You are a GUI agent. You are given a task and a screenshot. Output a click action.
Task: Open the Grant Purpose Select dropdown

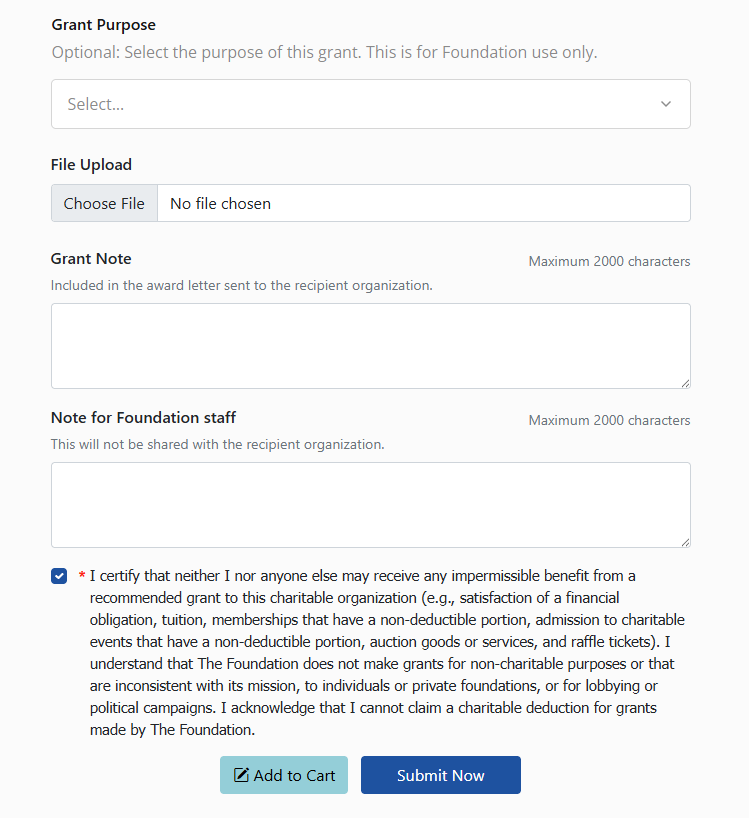[x=371, y=104]
